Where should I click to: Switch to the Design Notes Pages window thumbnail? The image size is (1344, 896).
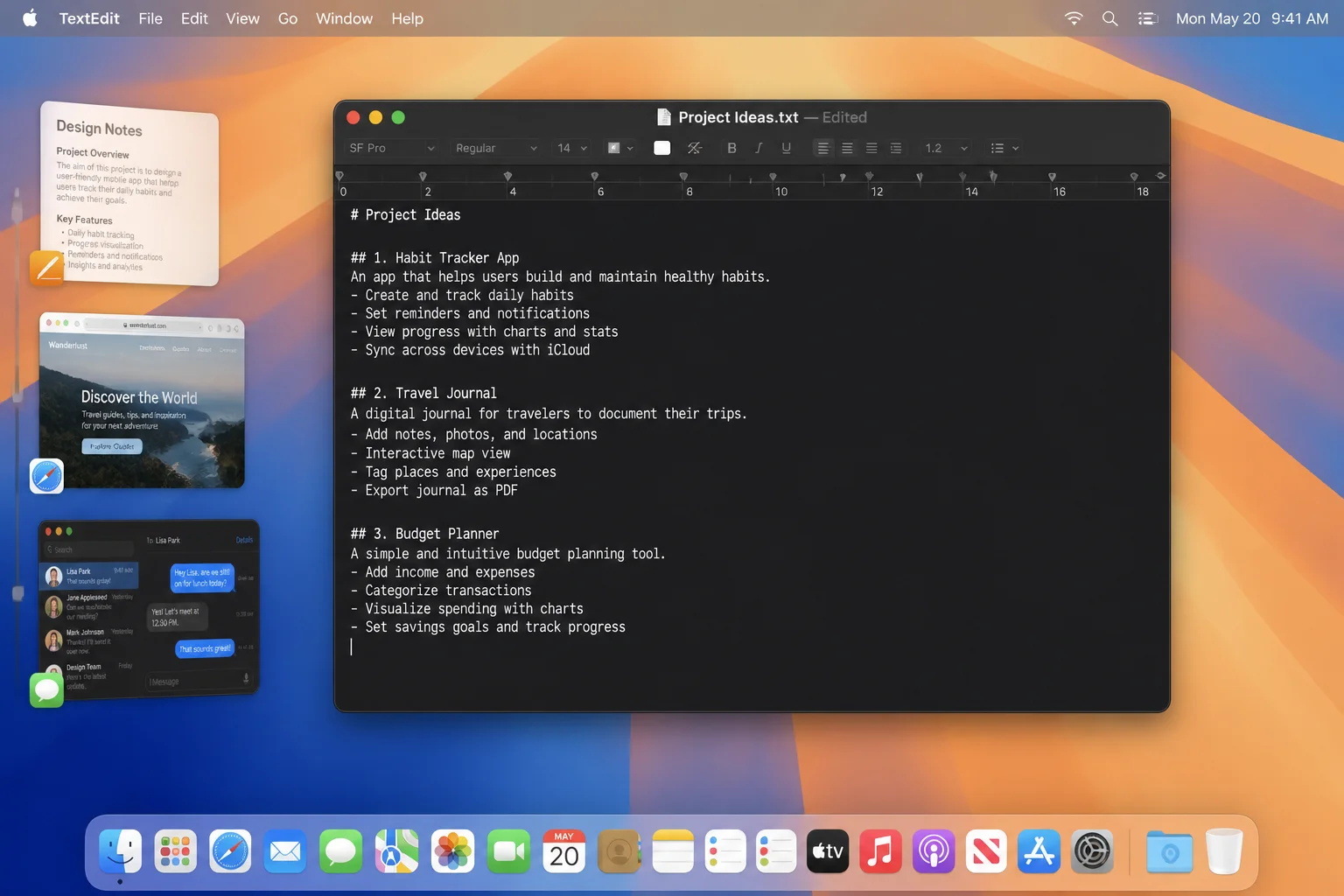129,194
